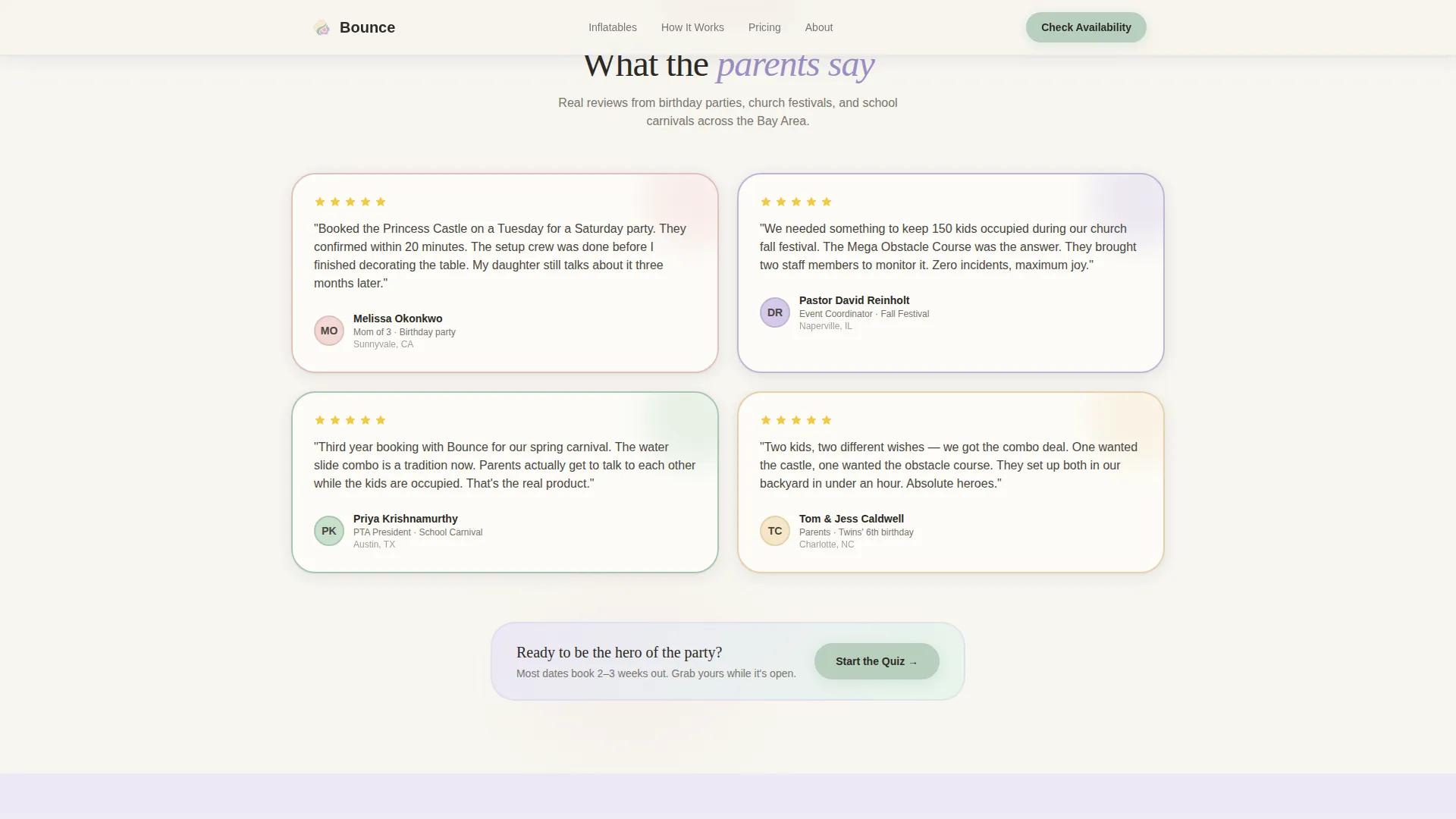Click the Check Availability button
Screen dimensions: 1456x819
coord(1086,27)
